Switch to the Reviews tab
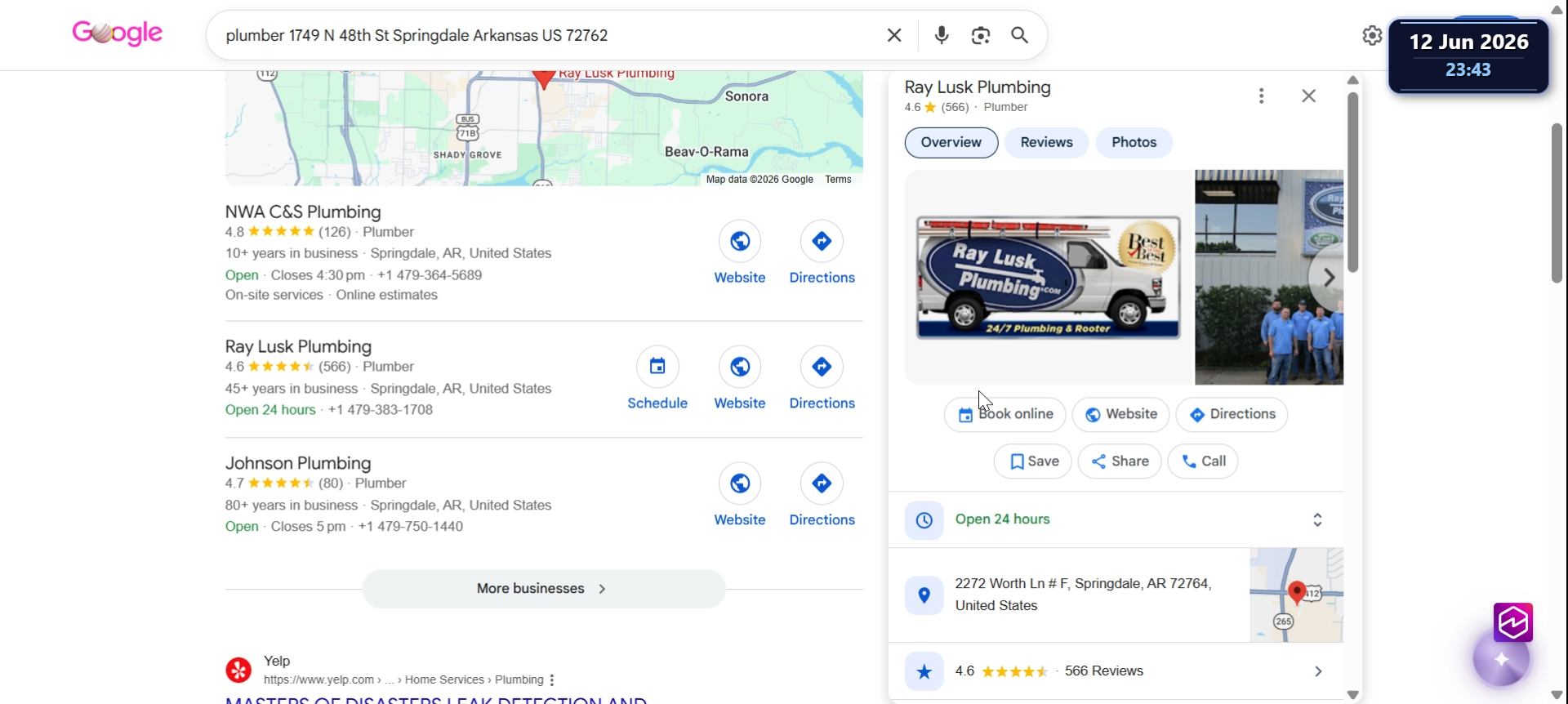Viewport: 1568px width, 704px height. click(x=1047, y=143)
